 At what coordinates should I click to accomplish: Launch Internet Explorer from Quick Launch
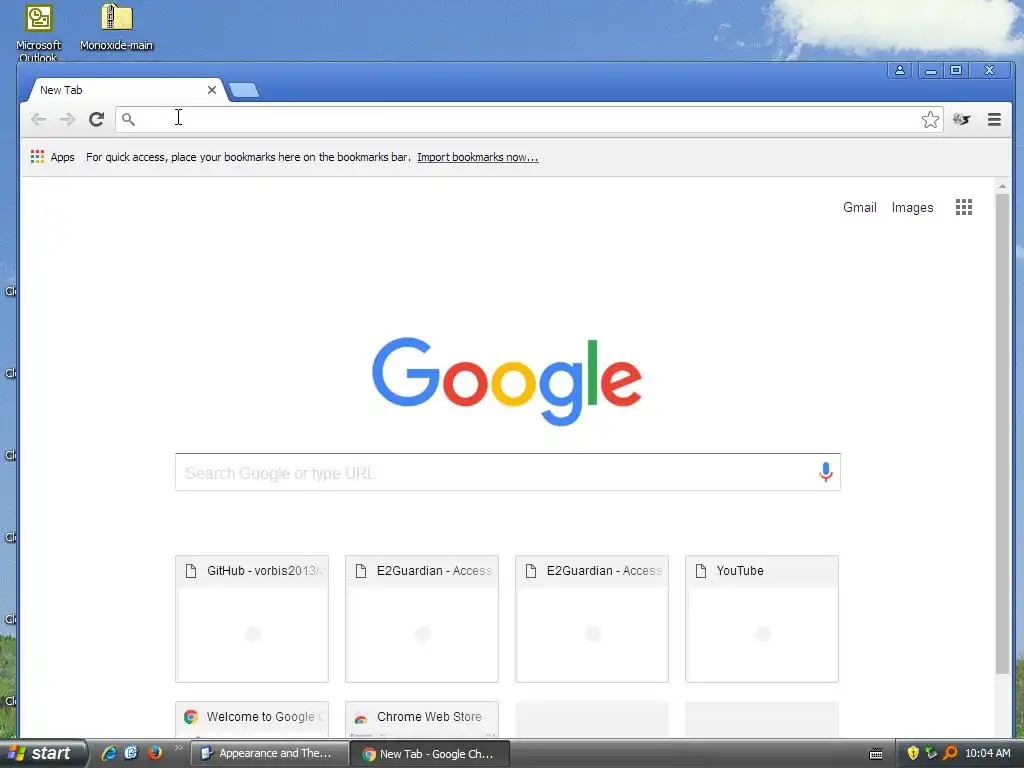(109, 753)
